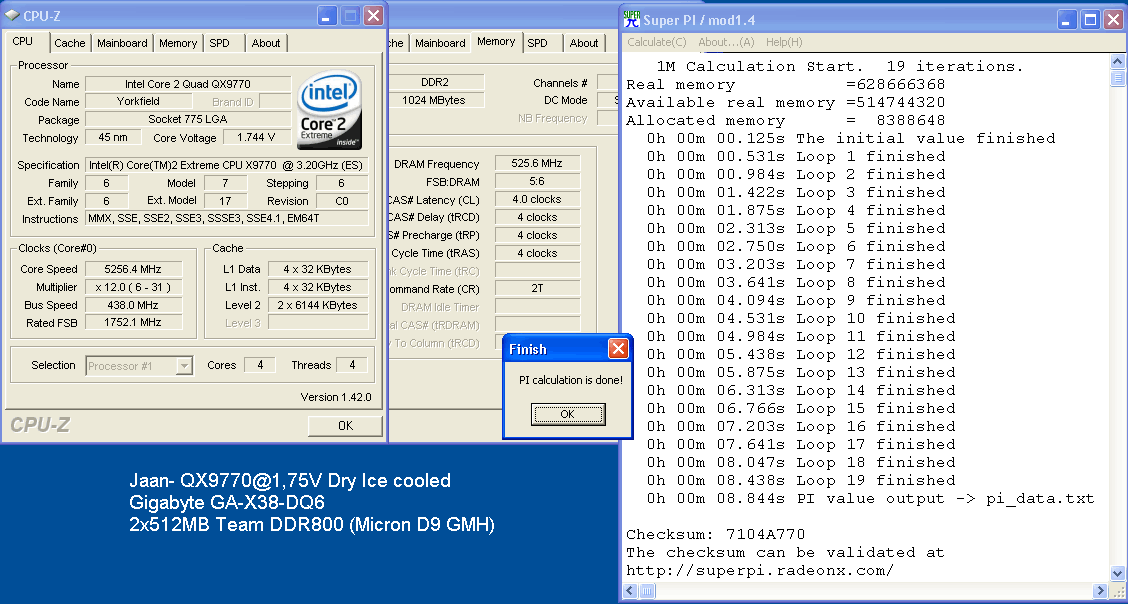The width and height of the screenshot is (1128, 604).
Task: Click the Package value 'Socket 775 LGA'
Action: click(188, 119)
